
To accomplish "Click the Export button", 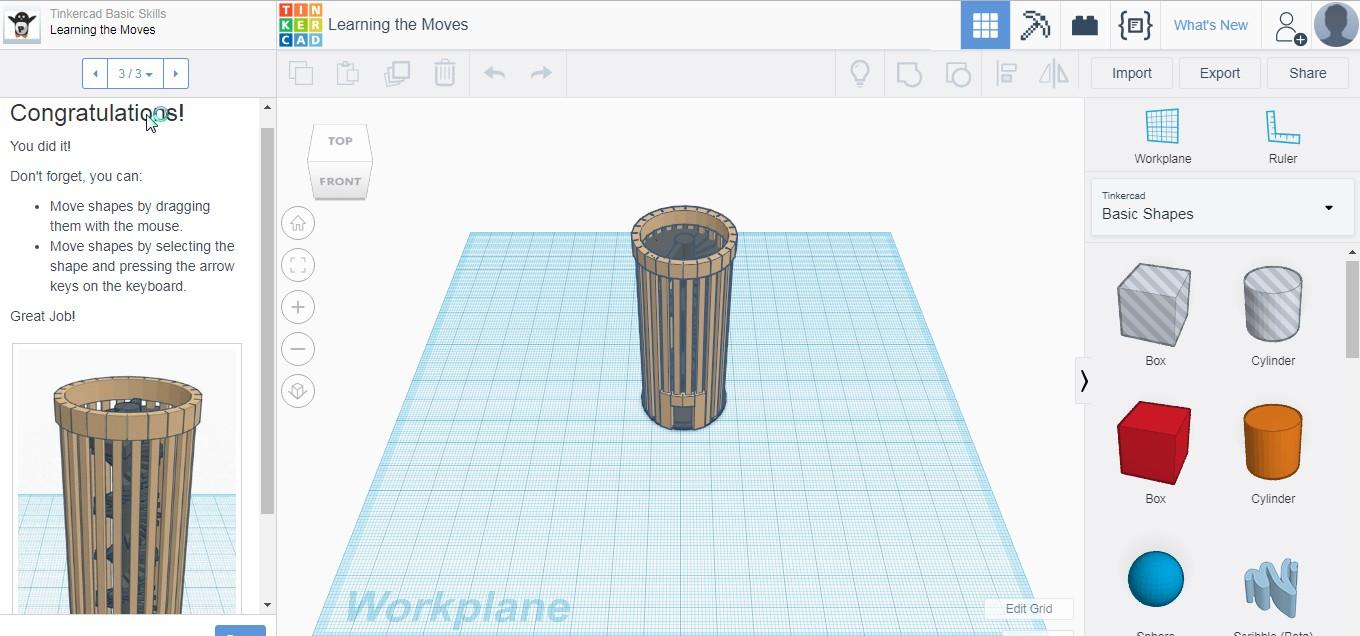I will pyautogui.click(x=1220, y=73).
